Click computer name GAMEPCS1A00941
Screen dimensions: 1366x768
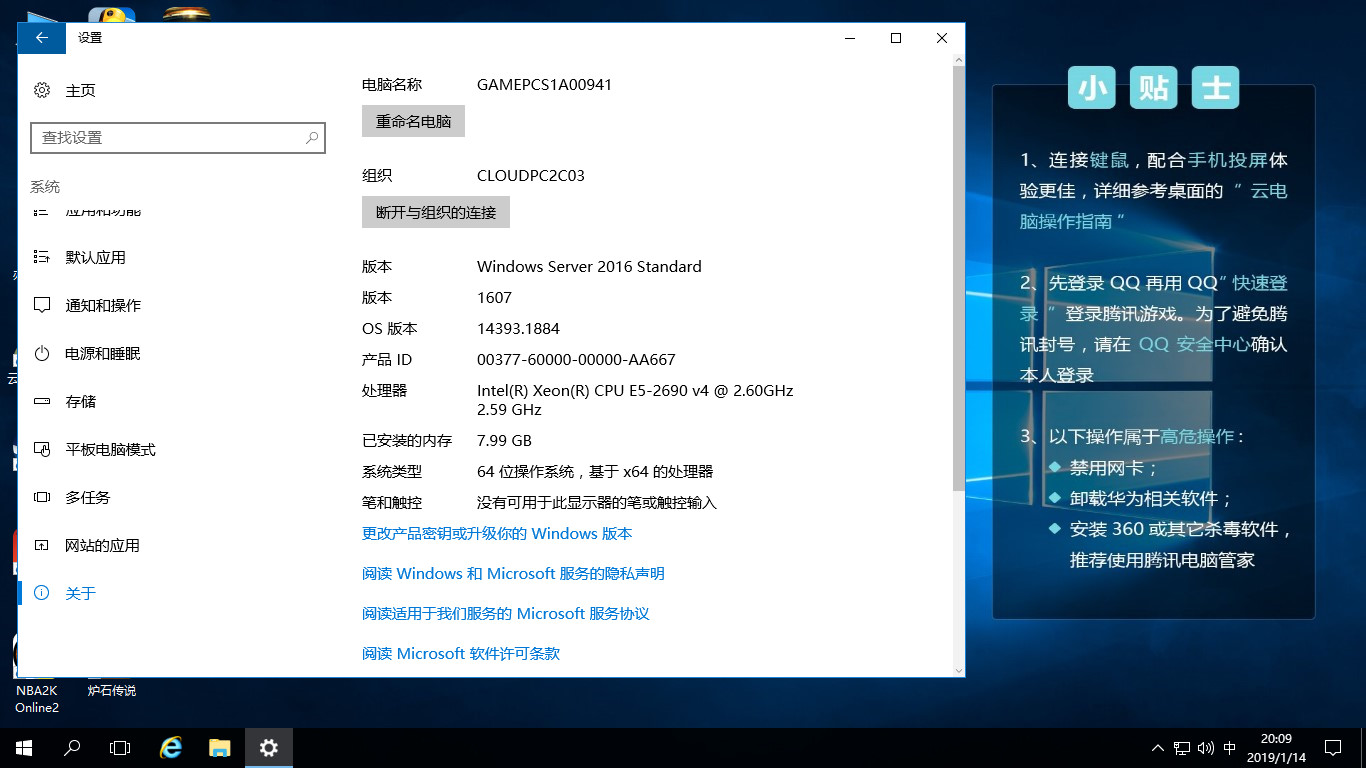click(x=544, y=85)
